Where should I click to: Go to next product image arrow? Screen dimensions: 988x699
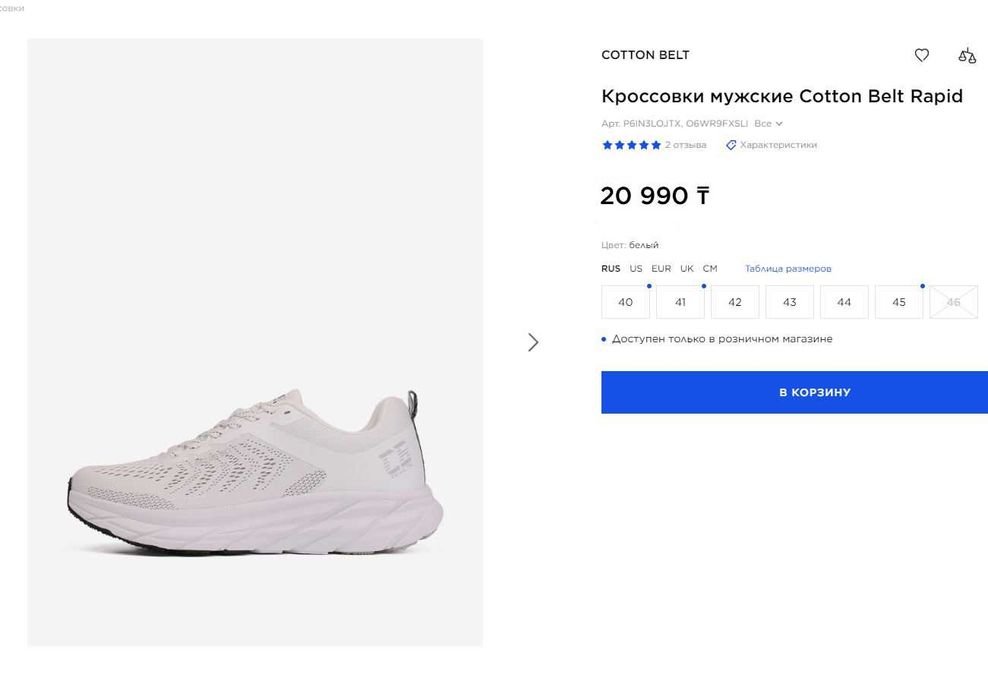tap(533, 342)
